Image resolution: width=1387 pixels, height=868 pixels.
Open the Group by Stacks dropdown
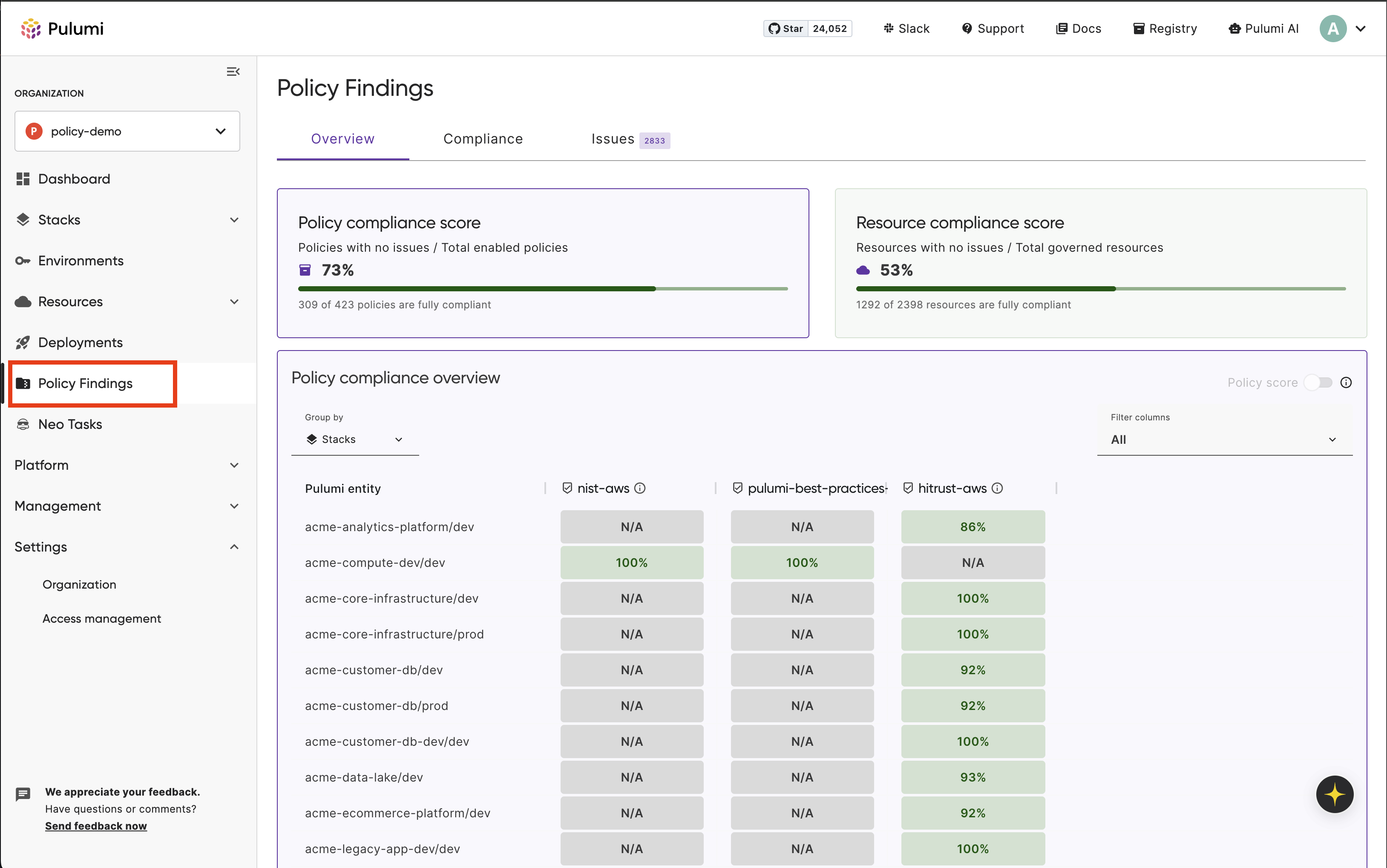354,439
